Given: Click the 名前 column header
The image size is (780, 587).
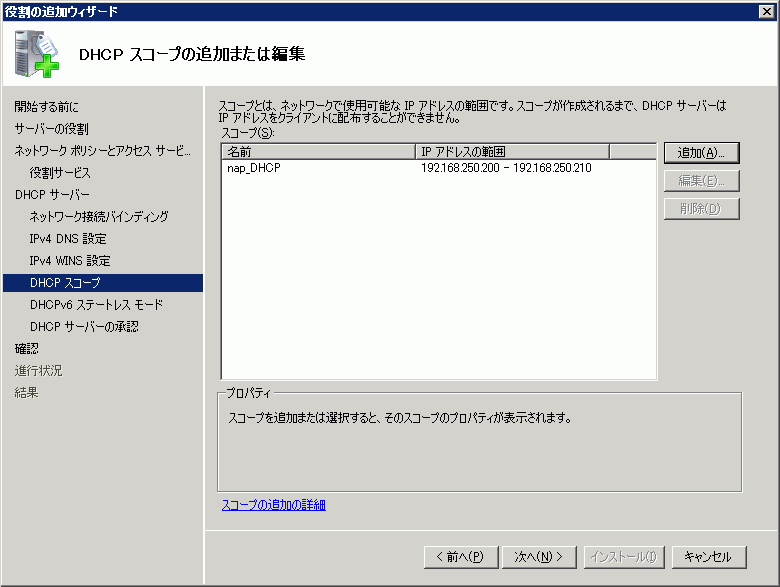Looking at the screenshot, I should 317,152.
